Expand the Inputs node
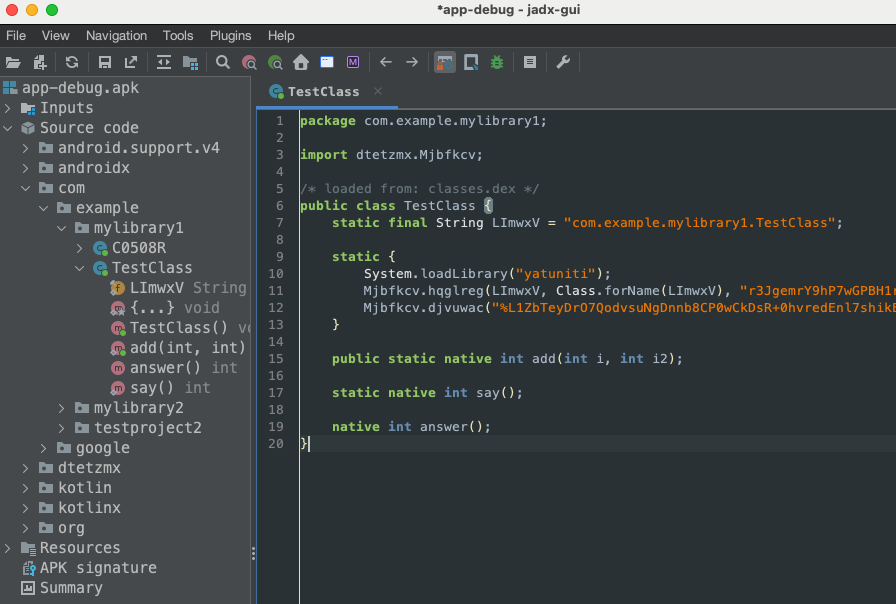This screenshot has height=604, width=896. 7,108
